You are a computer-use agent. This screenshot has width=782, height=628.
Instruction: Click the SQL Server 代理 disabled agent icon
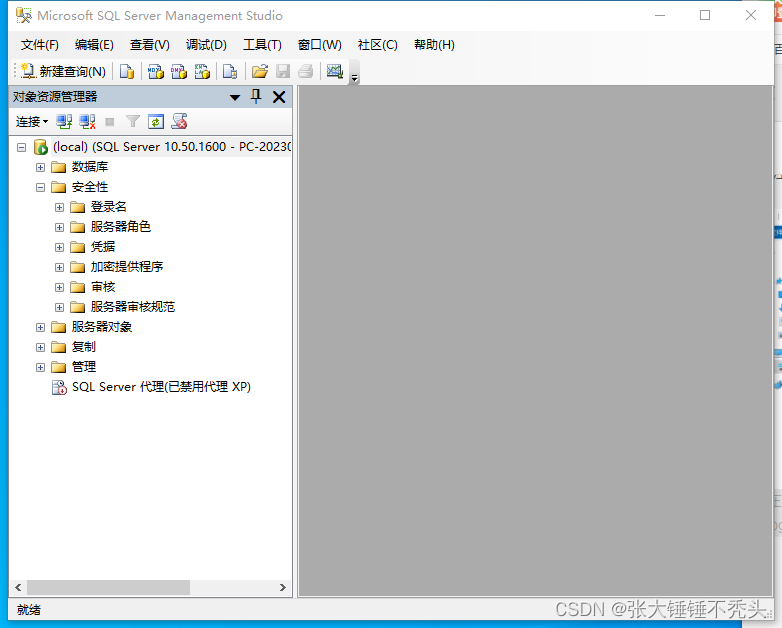coord(59,387)
